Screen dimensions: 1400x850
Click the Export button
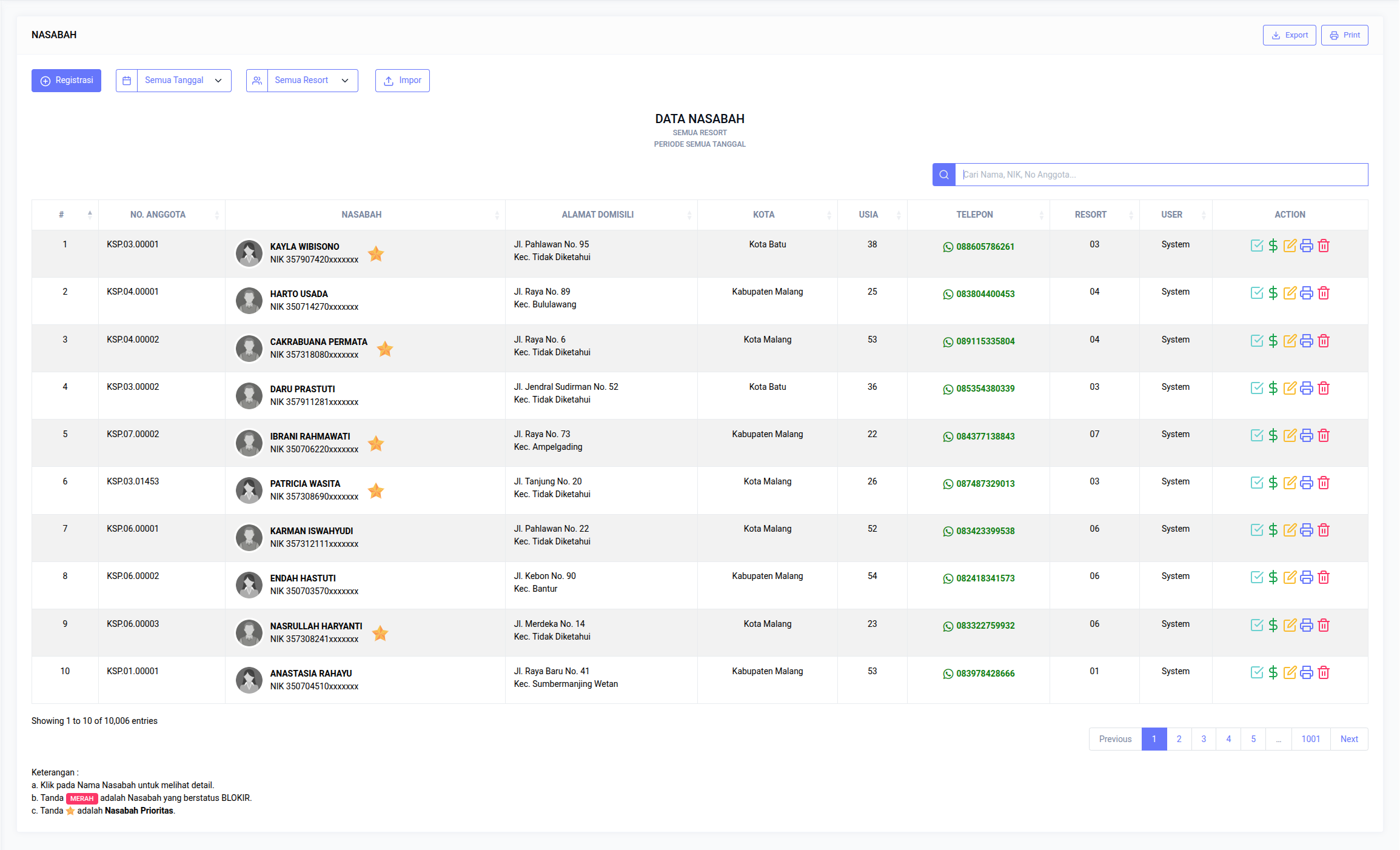click(x=1289, y=35)
